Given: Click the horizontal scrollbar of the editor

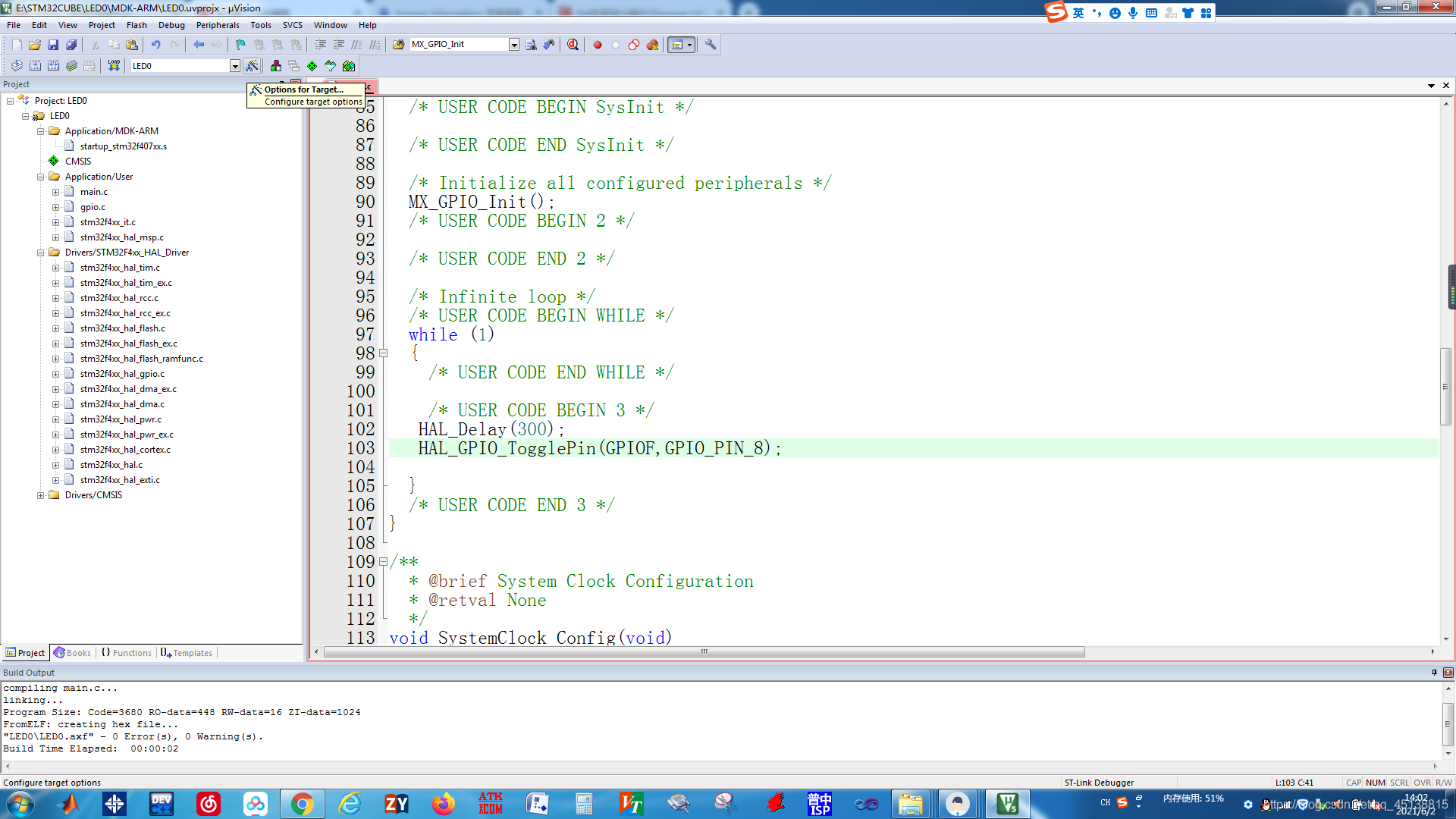Looking at the screenshot, I should pos(704,652).
